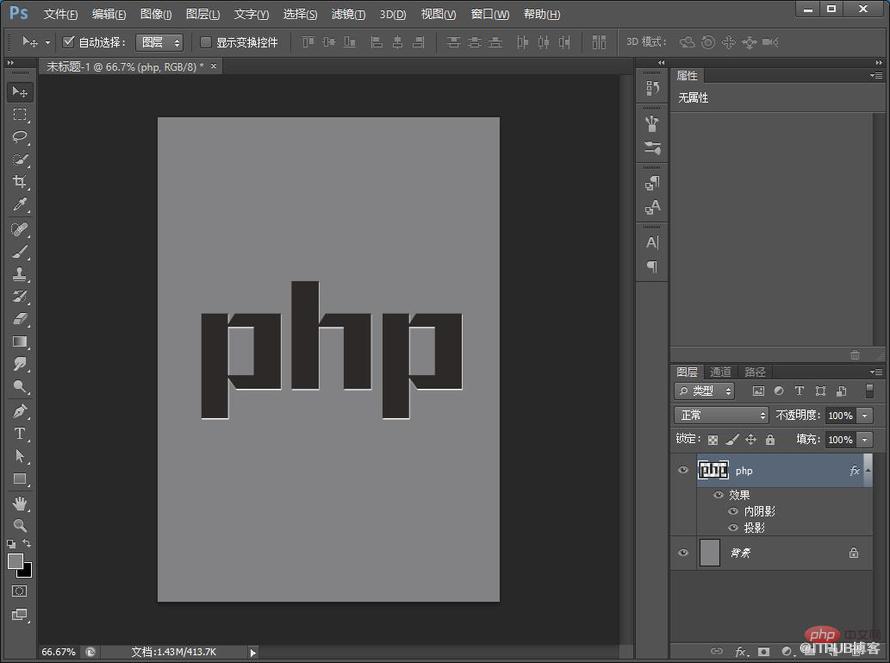Uncheck the 自动选择 checkbox
The image size is (890, 663).
(x=68, y=41)
